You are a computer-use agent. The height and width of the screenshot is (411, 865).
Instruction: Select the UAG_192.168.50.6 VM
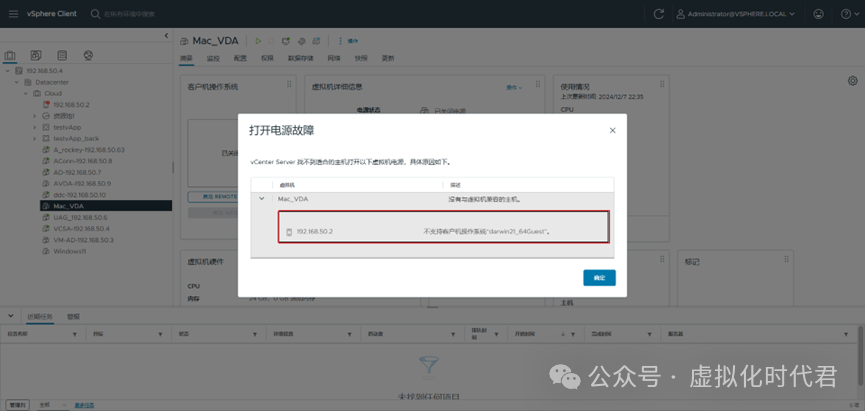pos(81,217)
